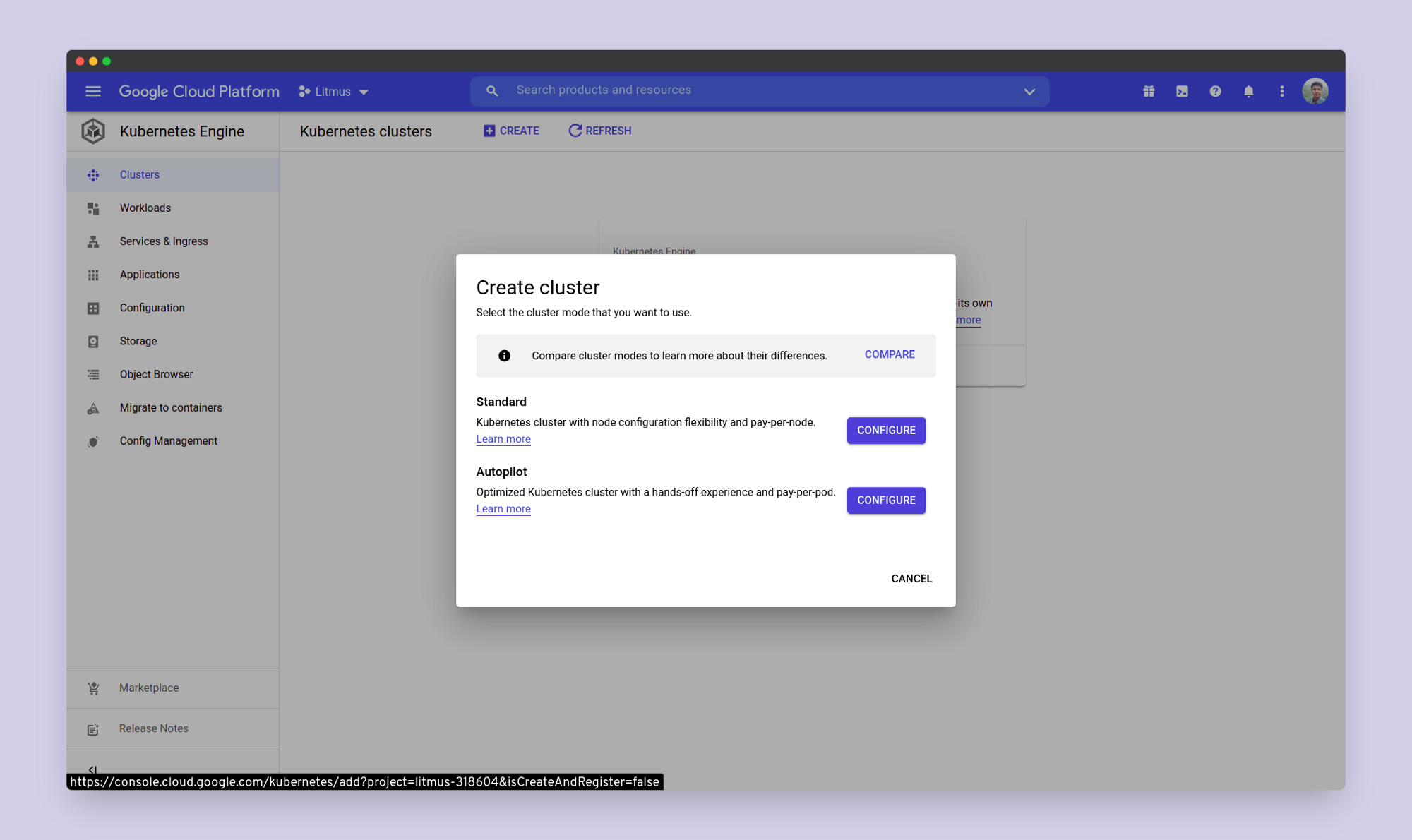Click the Marketplace cart icon
1412x840 pixels.
point(93,688)
